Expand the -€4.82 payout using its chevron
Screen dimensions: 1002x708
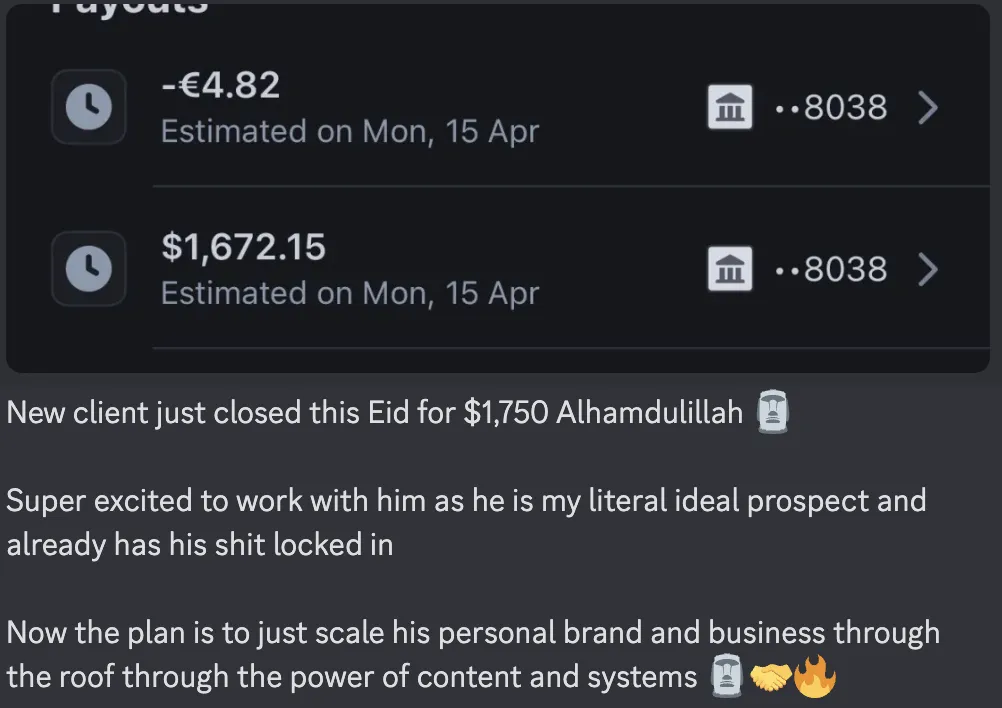click(x=928, y=107)
